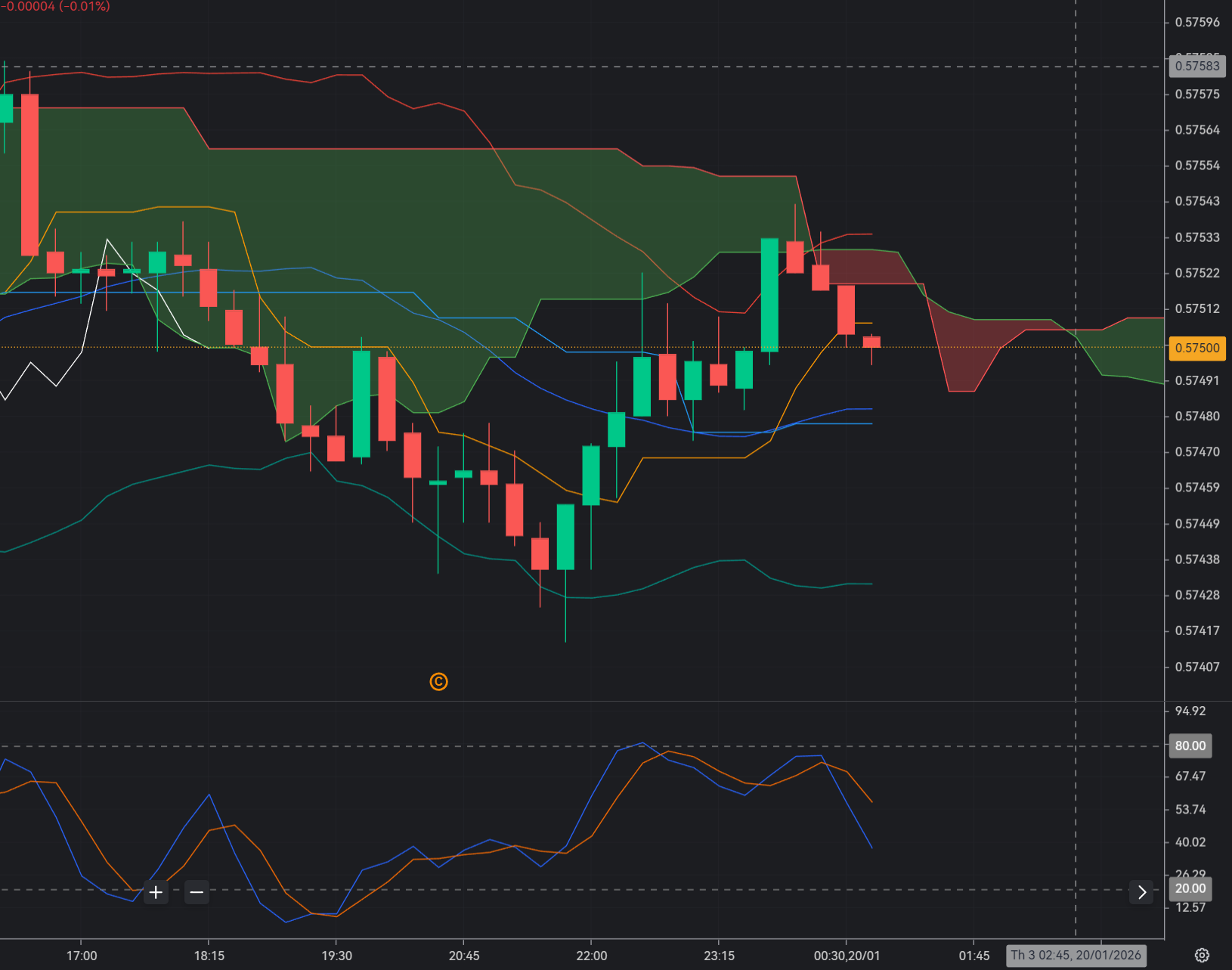Select the 19:30 time axis label
The height and width of the screenshot is (970, 1232).
pyautogui.click(x=337, y=955)
